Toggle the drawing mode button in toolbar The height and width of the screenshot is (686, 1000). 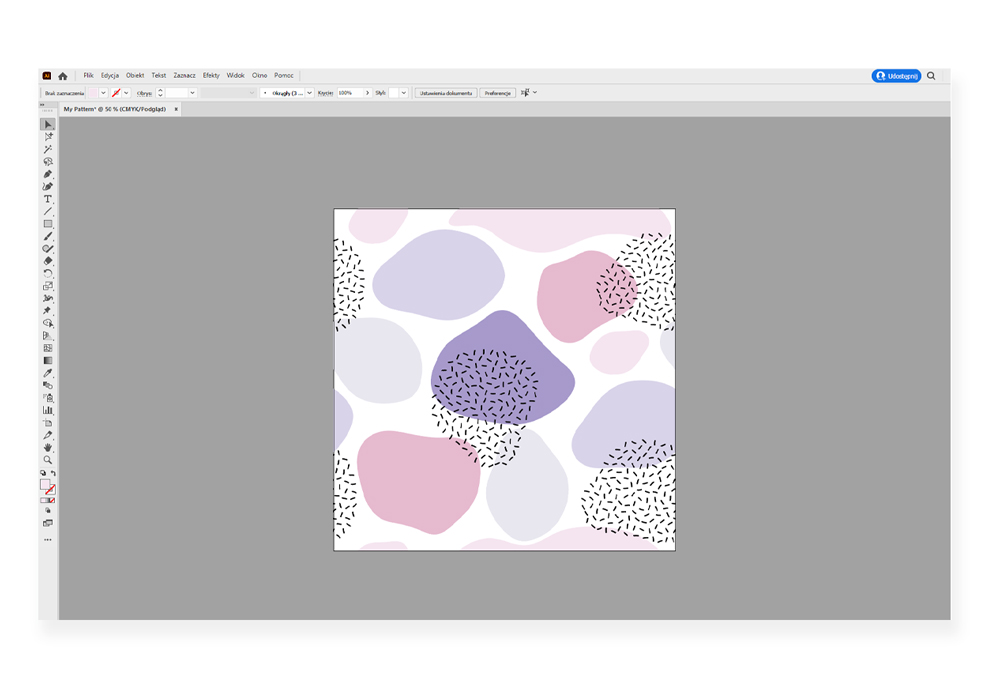click(47, 510)
